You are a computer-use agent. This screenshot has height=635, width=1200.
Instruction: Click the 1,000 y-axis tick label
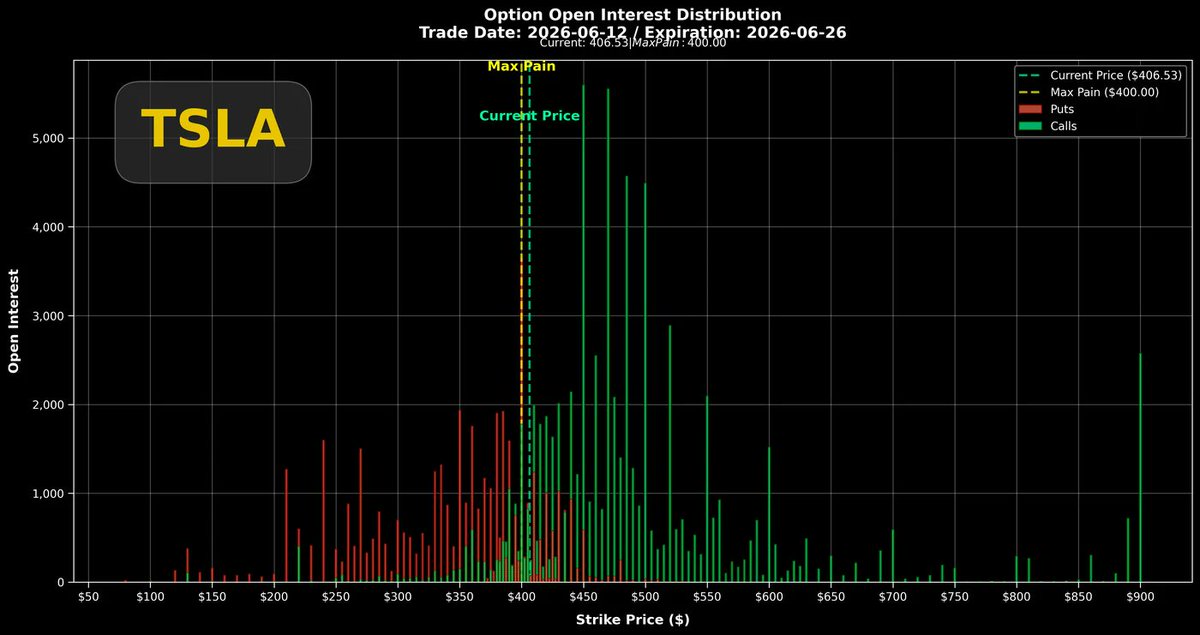click(50, 494)
